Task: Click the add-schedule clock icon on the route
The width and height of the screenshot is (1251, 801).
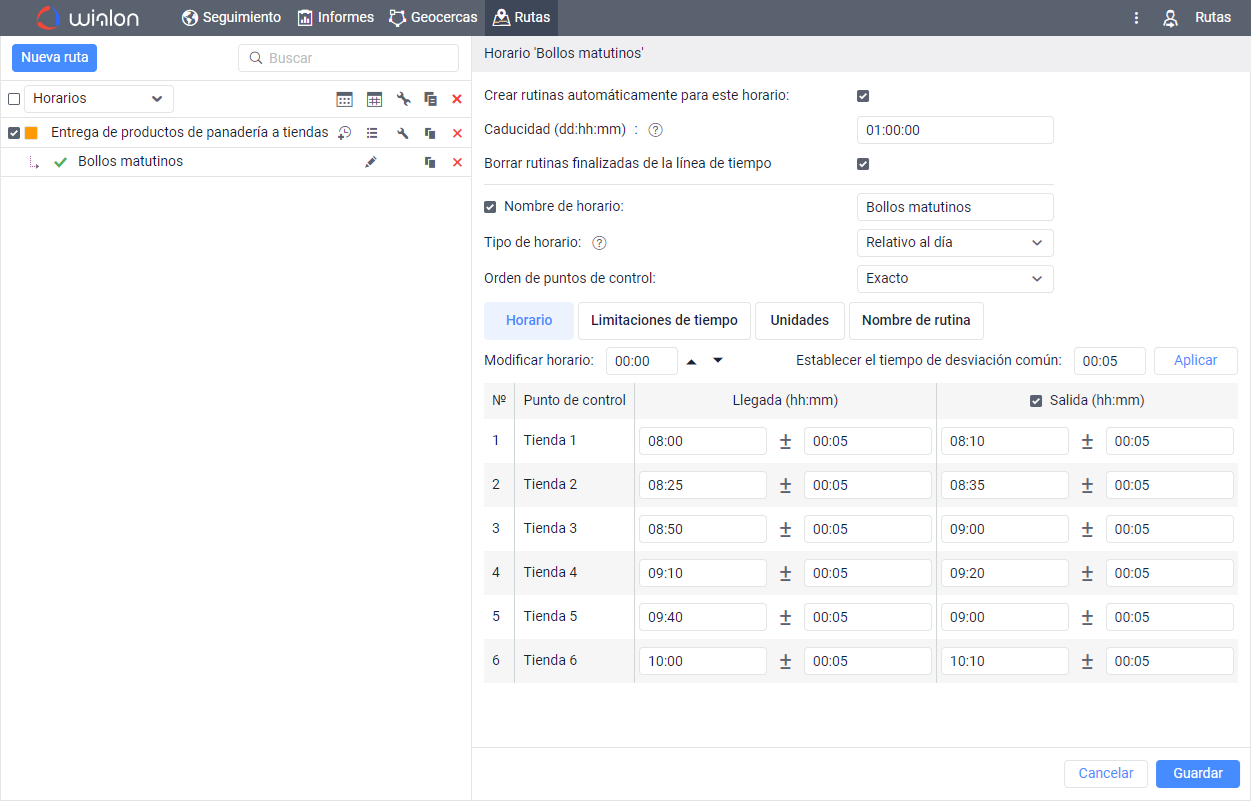Action: click(344, 133)
